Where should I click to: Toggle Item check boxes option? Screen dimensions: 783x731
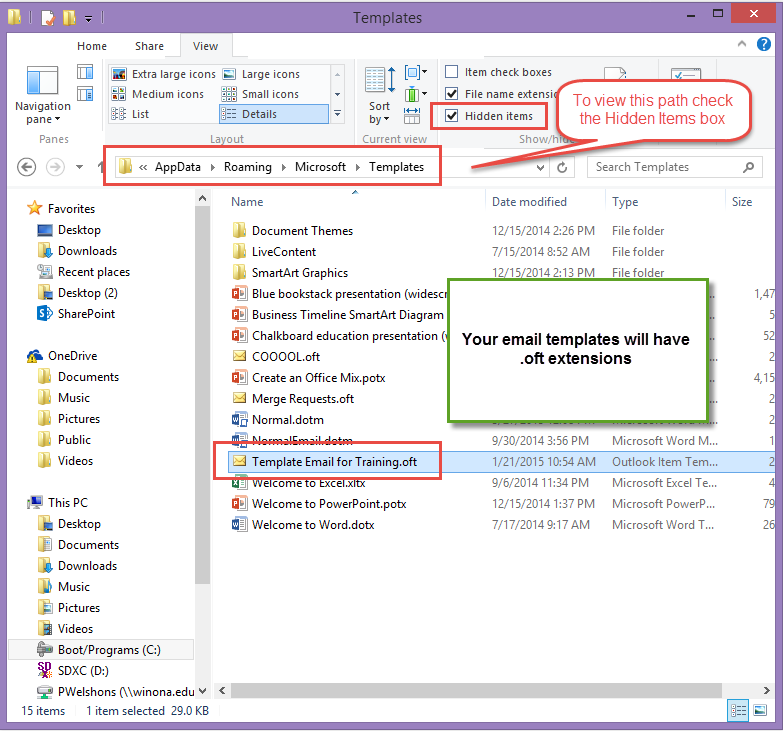pos(452,72)
